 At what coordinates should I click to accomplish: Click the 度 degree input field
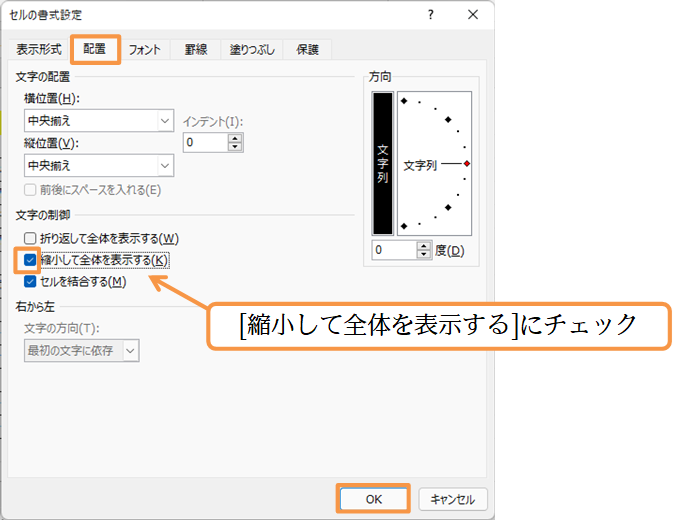click(x=395, y=250)
